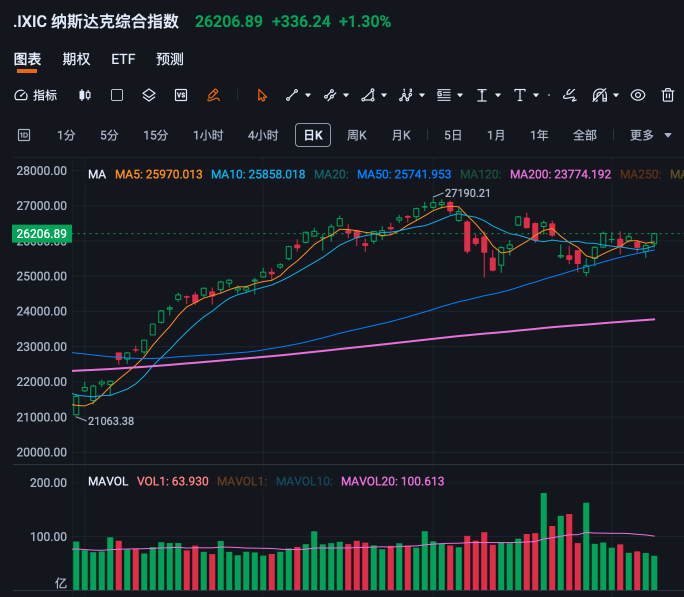
Task: Click the freehand curve stroke icon
Action: click(x=570, y=95)
